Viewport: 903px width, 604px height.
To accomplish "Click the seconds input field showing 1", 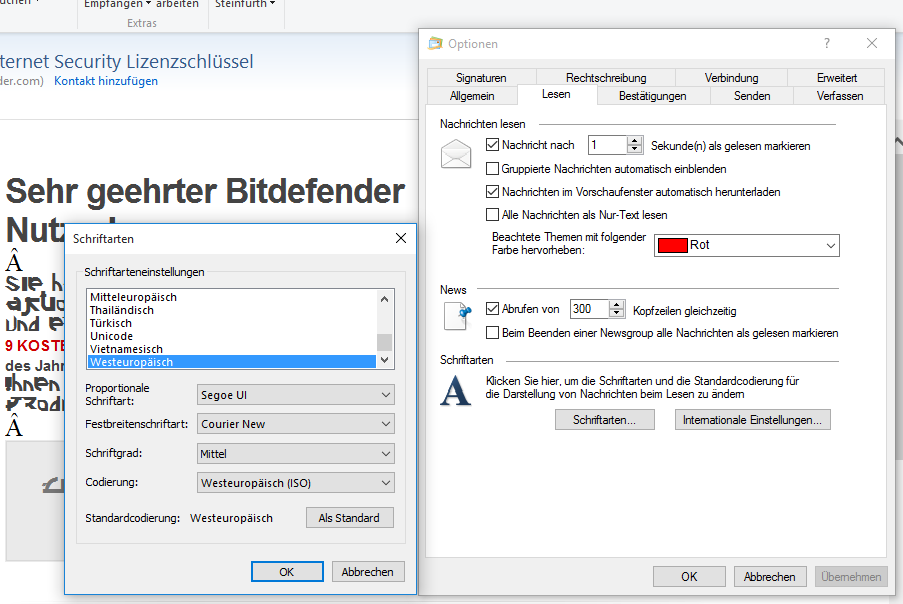I will coord(608,145).
